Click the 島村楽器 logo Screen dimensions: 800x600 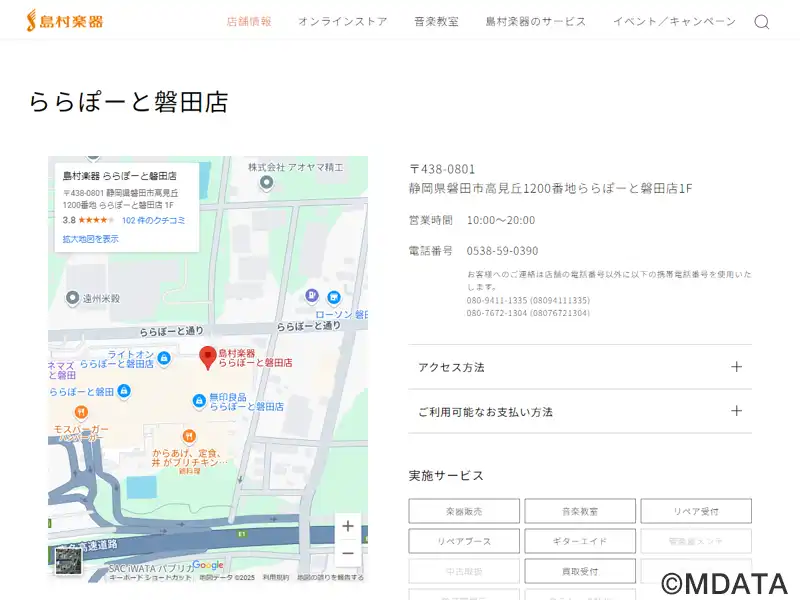[65, 21]
